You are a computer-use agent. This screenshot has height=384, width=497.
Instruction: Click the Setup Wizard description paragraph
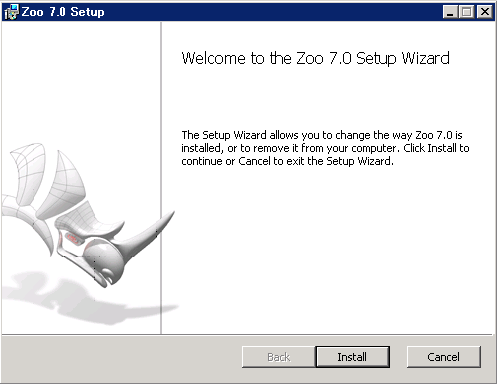pyautogui.click(x=325, y=148)
